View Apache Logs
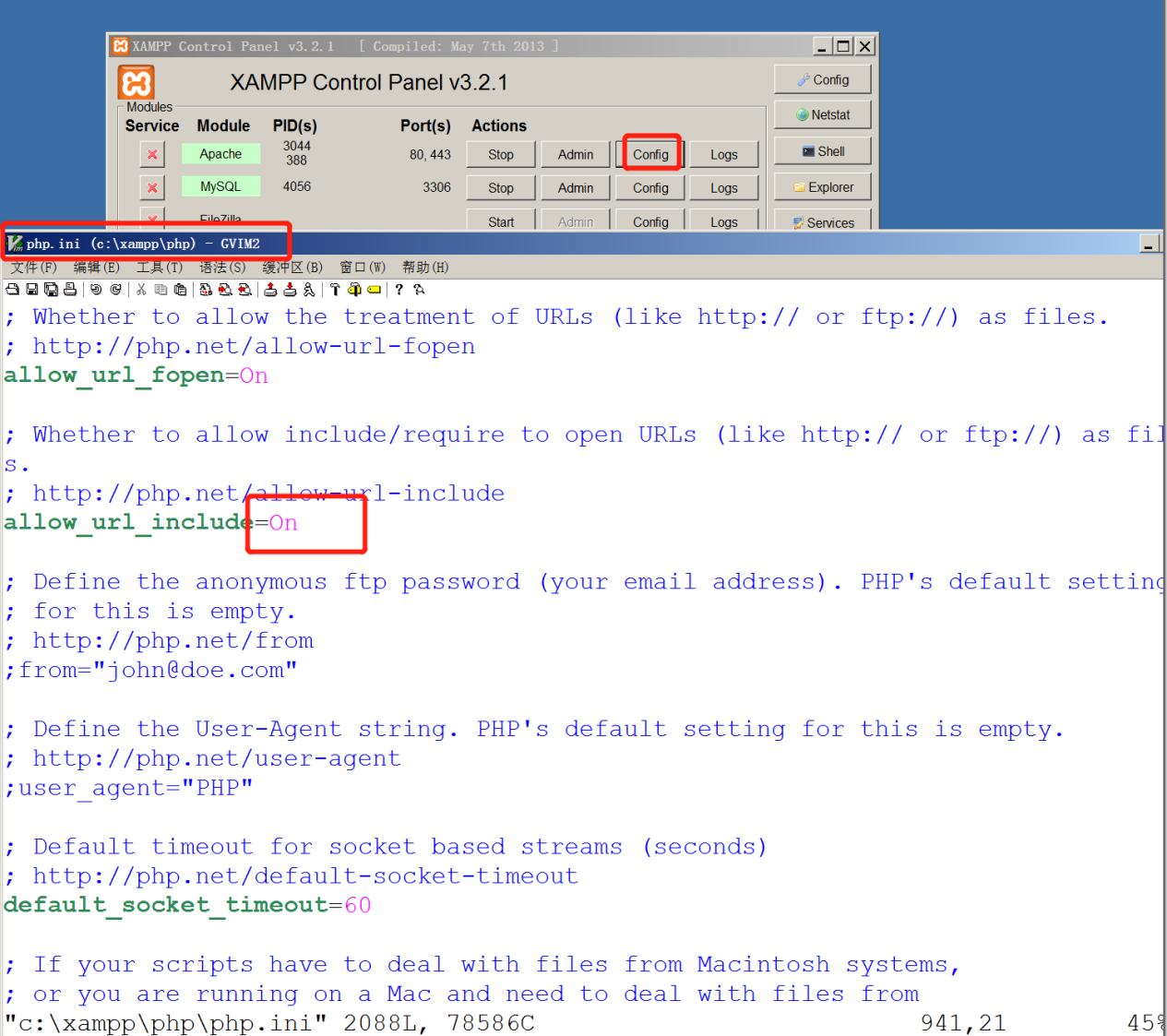 coord(724,154)
